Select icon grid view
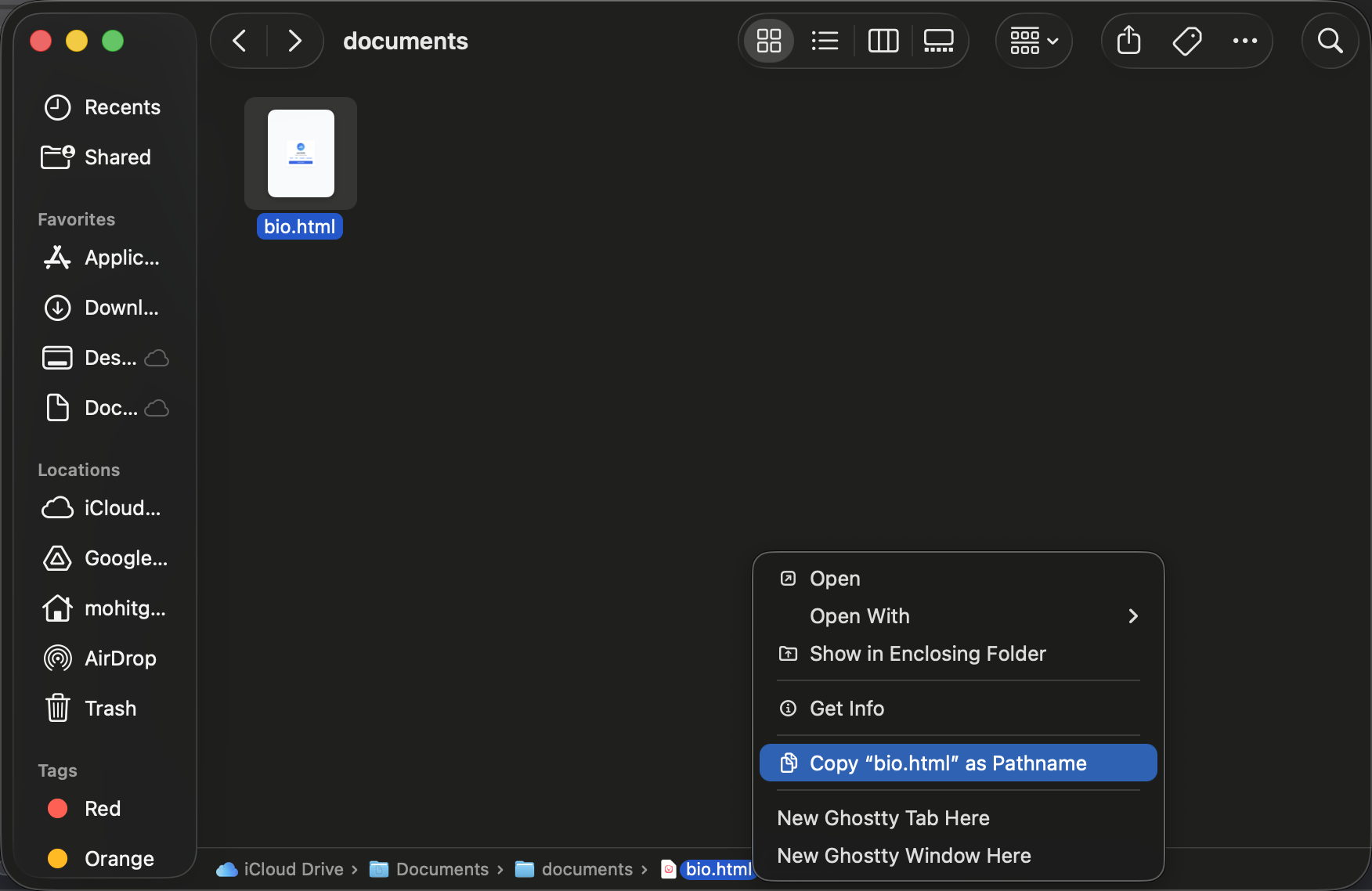The height and width of the screenshot is (891, 1372). (769, 41)
